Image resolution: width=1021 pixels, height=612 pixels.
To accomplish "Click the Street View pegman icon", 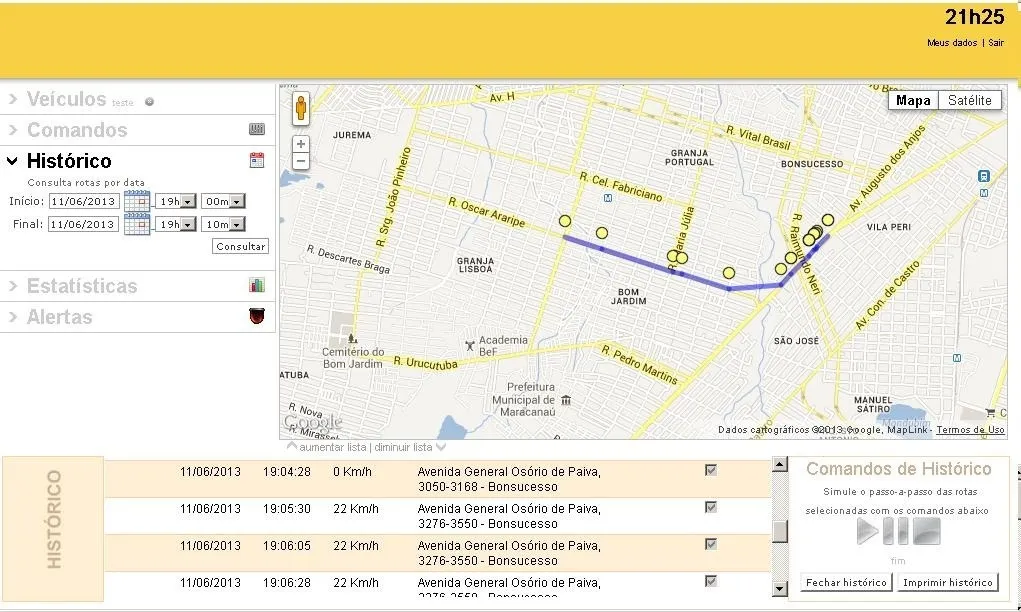I will 300,108.
